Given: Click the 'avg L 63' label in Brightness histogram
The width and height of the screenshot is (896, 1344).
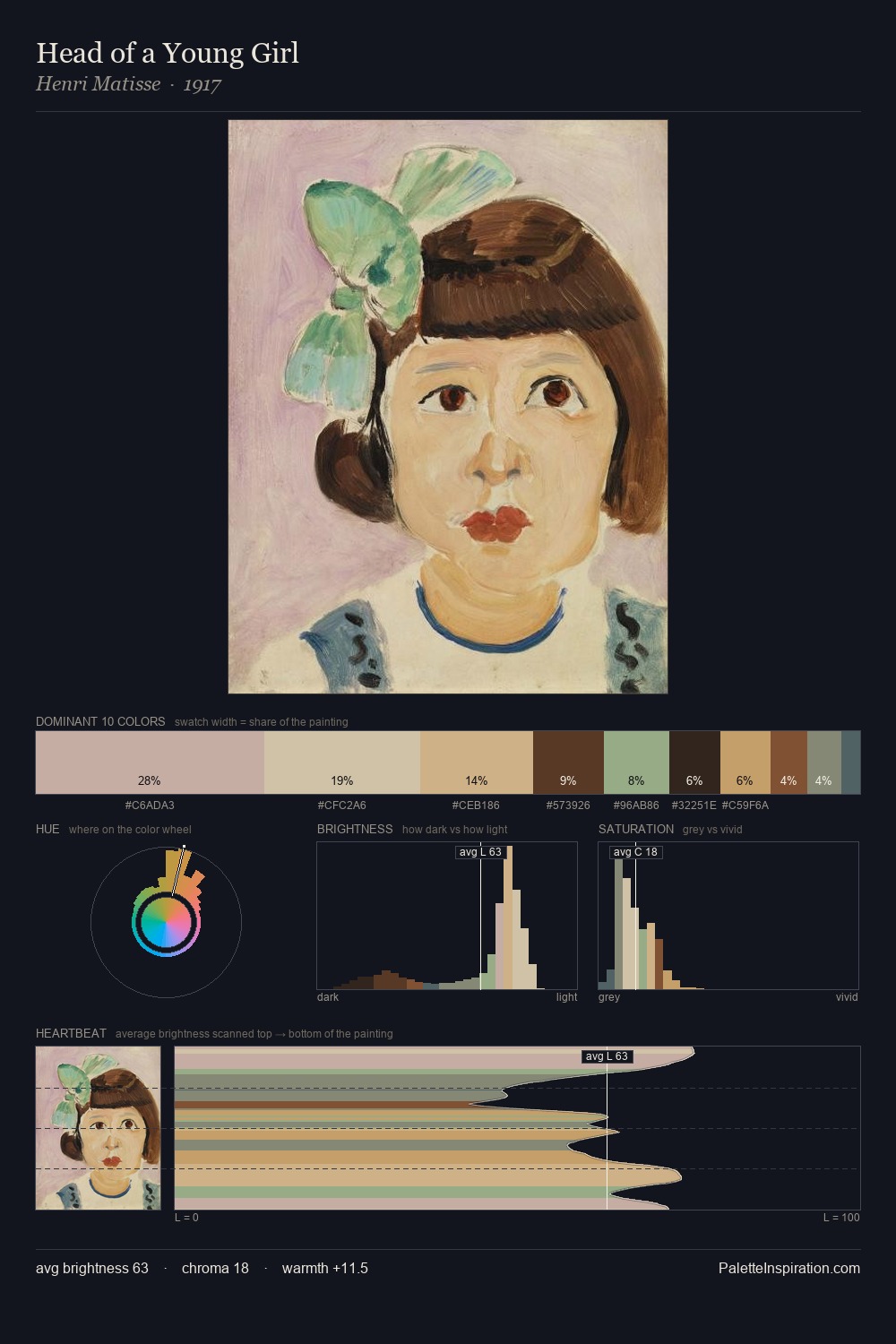Looking at the screenshot, I should coord(480,852).
